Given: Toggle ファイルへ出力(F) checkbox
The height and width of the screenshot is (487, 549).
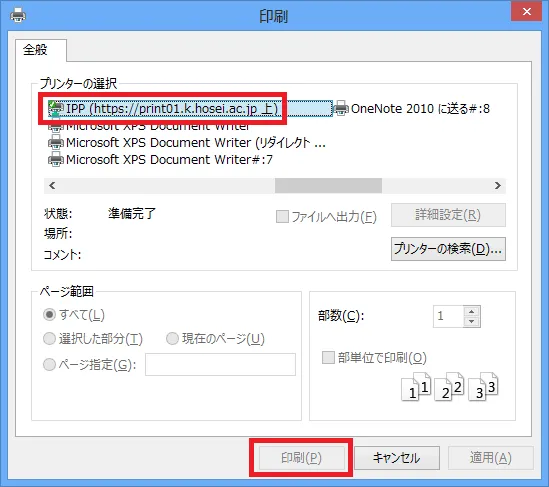Looking at the screenshot, I should pyautogui.click(x=282, y=217).
